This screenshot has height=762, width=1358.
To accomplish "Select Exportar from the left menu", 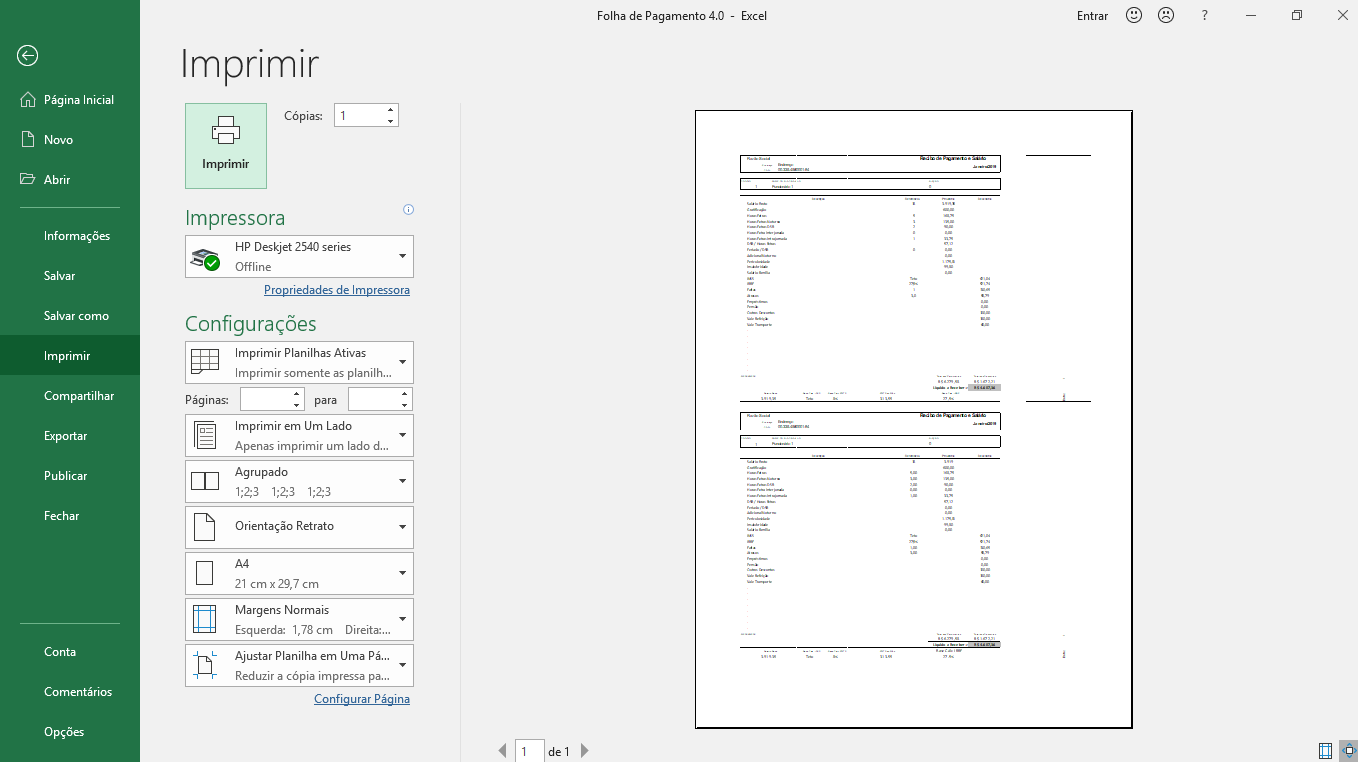I will tap(66, 436).
